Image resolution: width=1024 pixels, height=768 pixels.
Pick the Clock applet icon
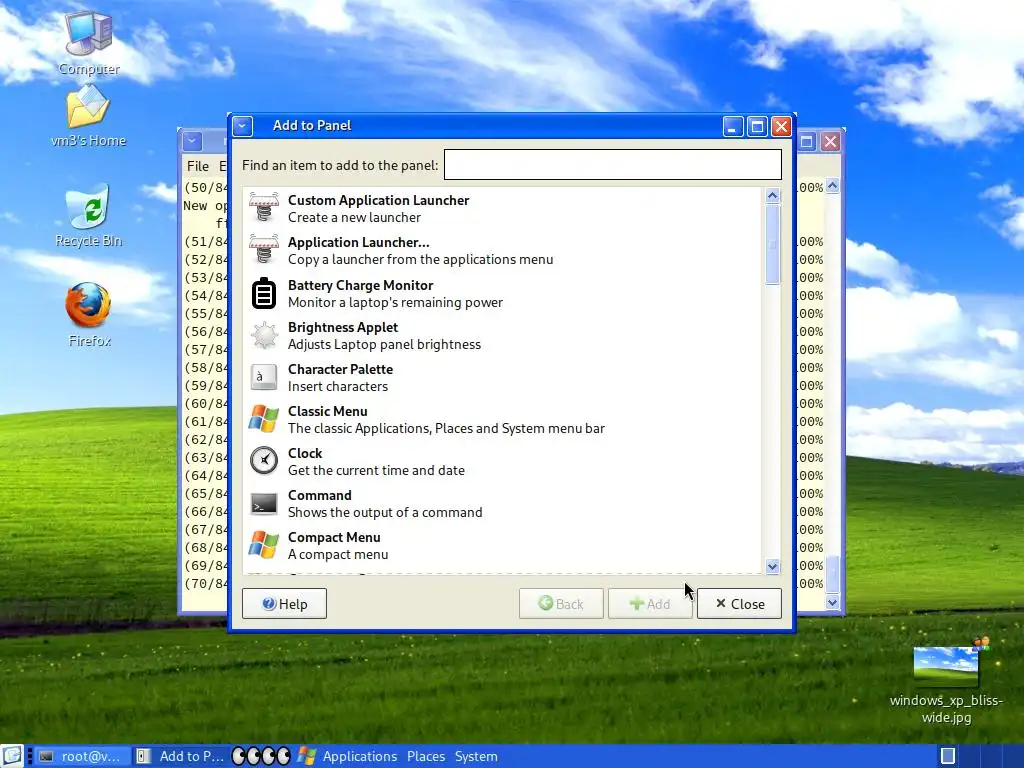(264, 461)
